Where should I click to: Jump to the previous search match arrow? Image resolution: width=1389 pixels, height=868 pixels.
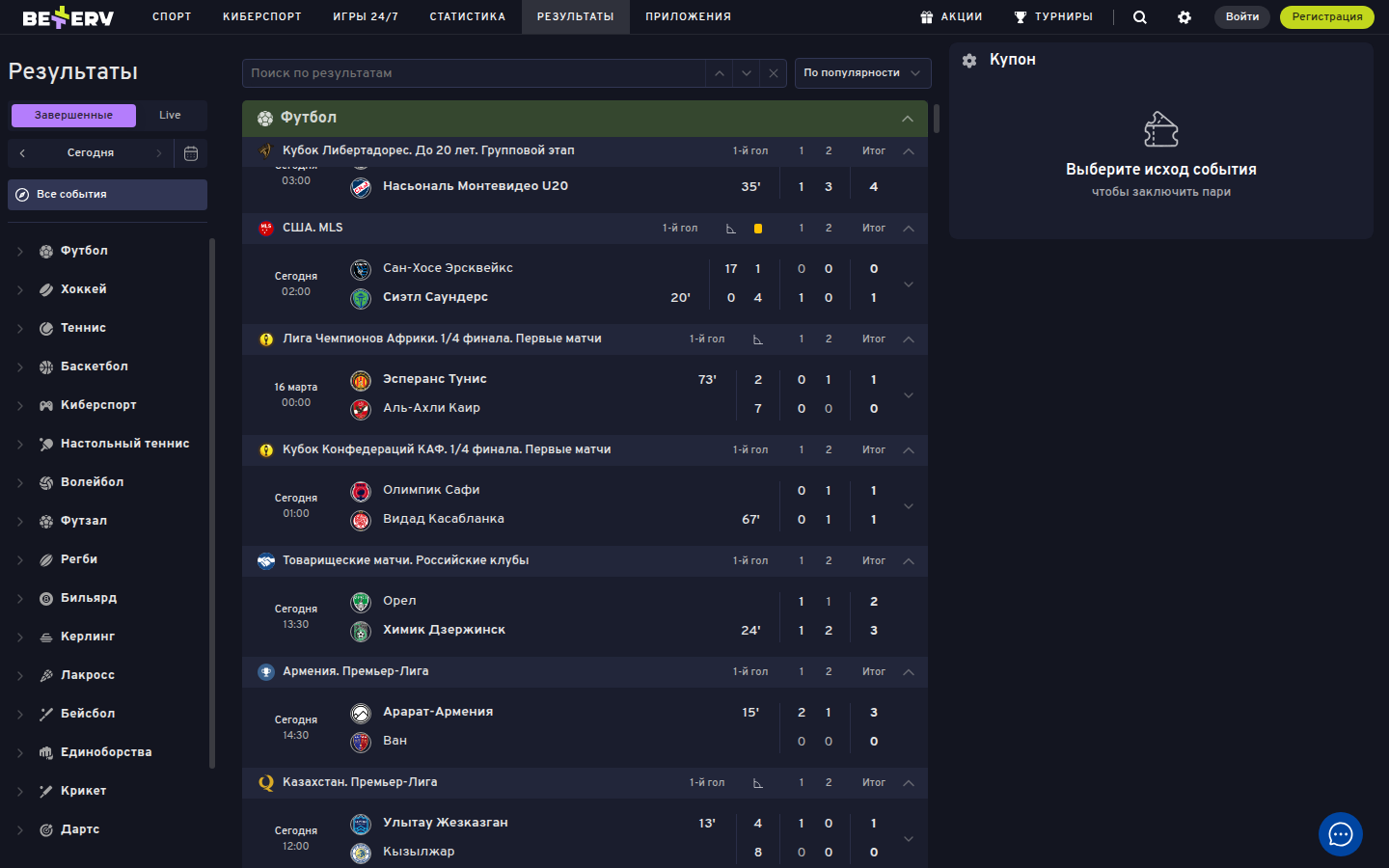coord(719,73)
